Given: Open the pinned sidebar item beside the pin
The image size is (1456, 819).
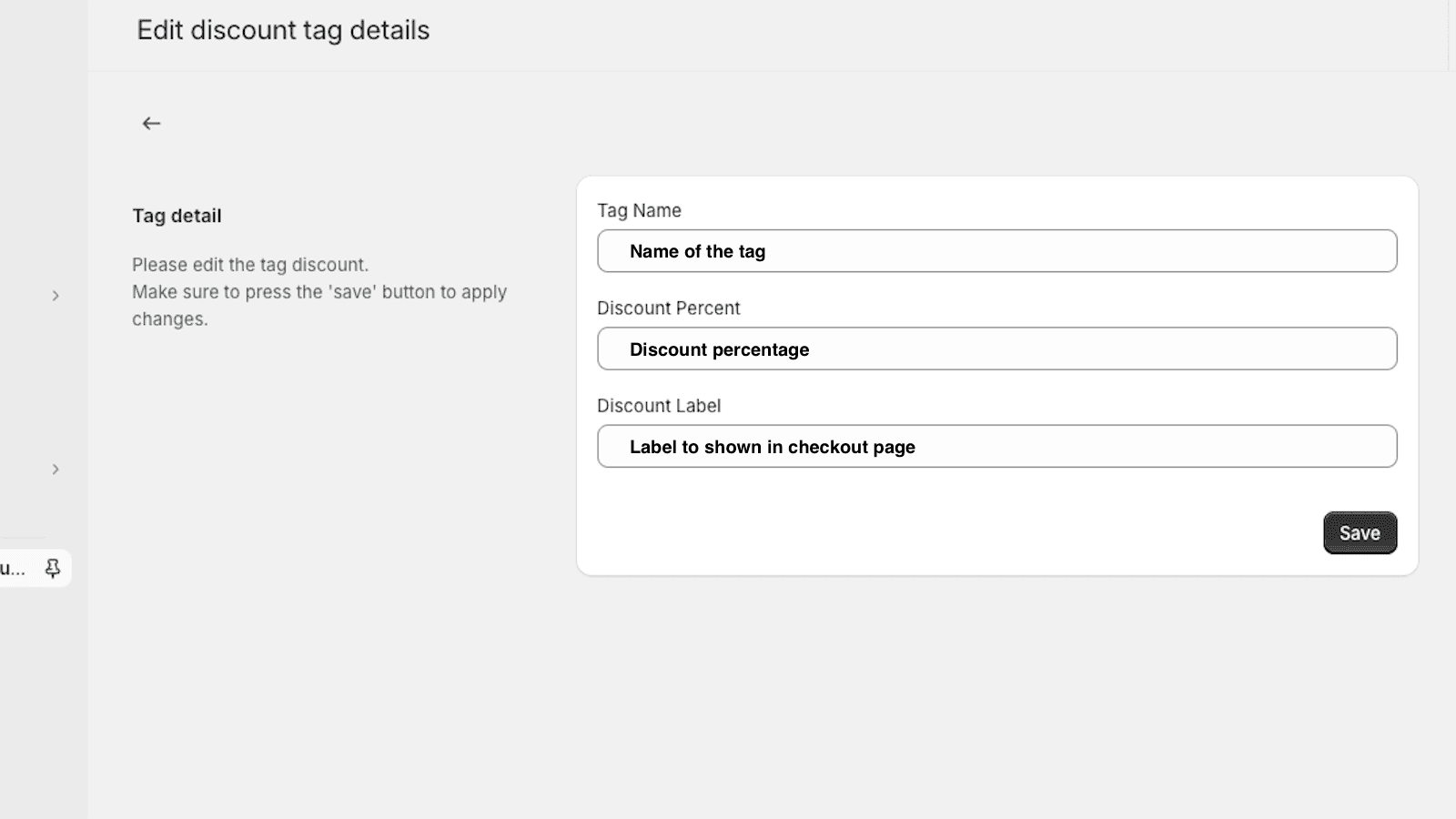Looking at the screenshot, I should pyautogui.click(x=14, y=569).
